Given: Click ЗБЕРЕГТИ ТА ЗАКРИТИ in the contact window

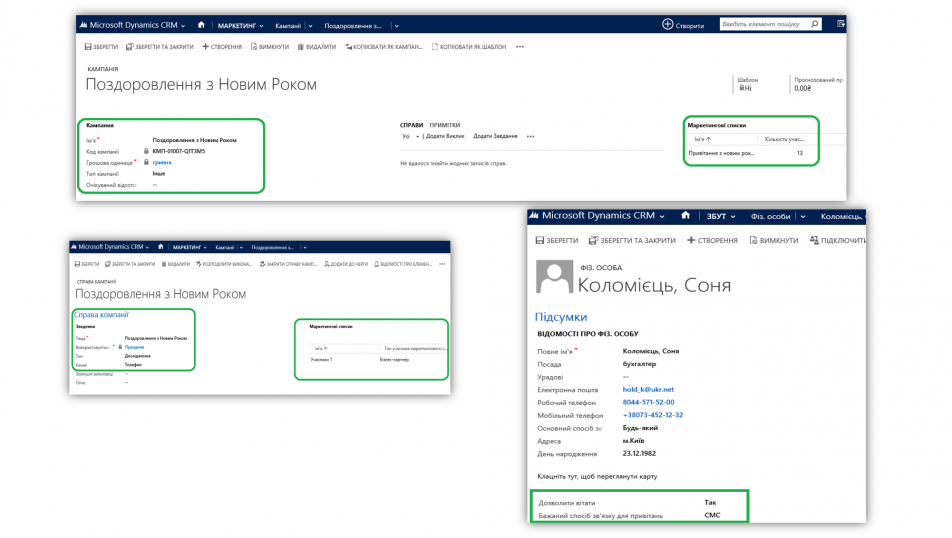Looking at the screenshot, I should coord(632,240).
